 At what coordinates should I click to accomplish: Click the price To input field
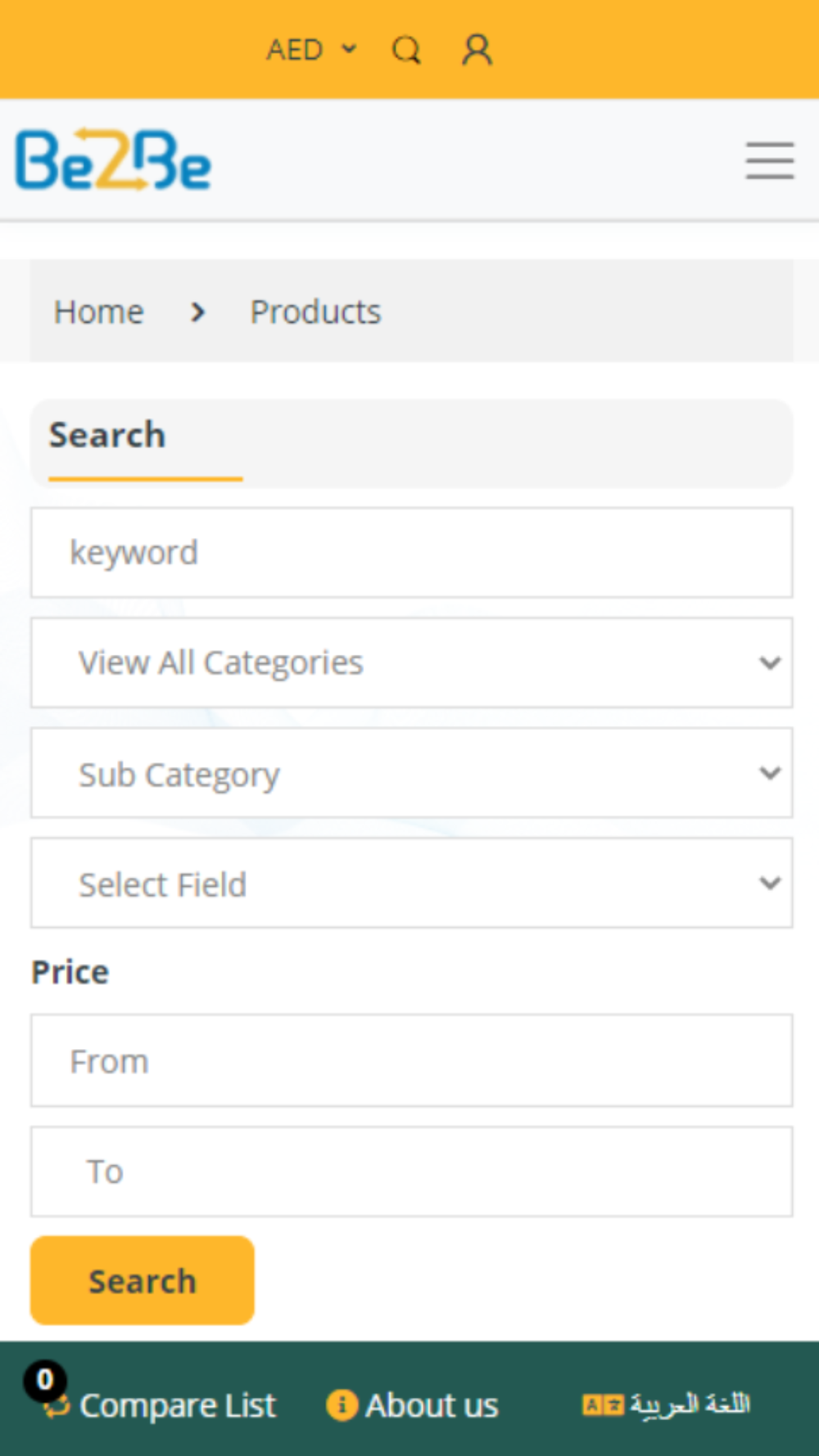(x=411, y=1172)
